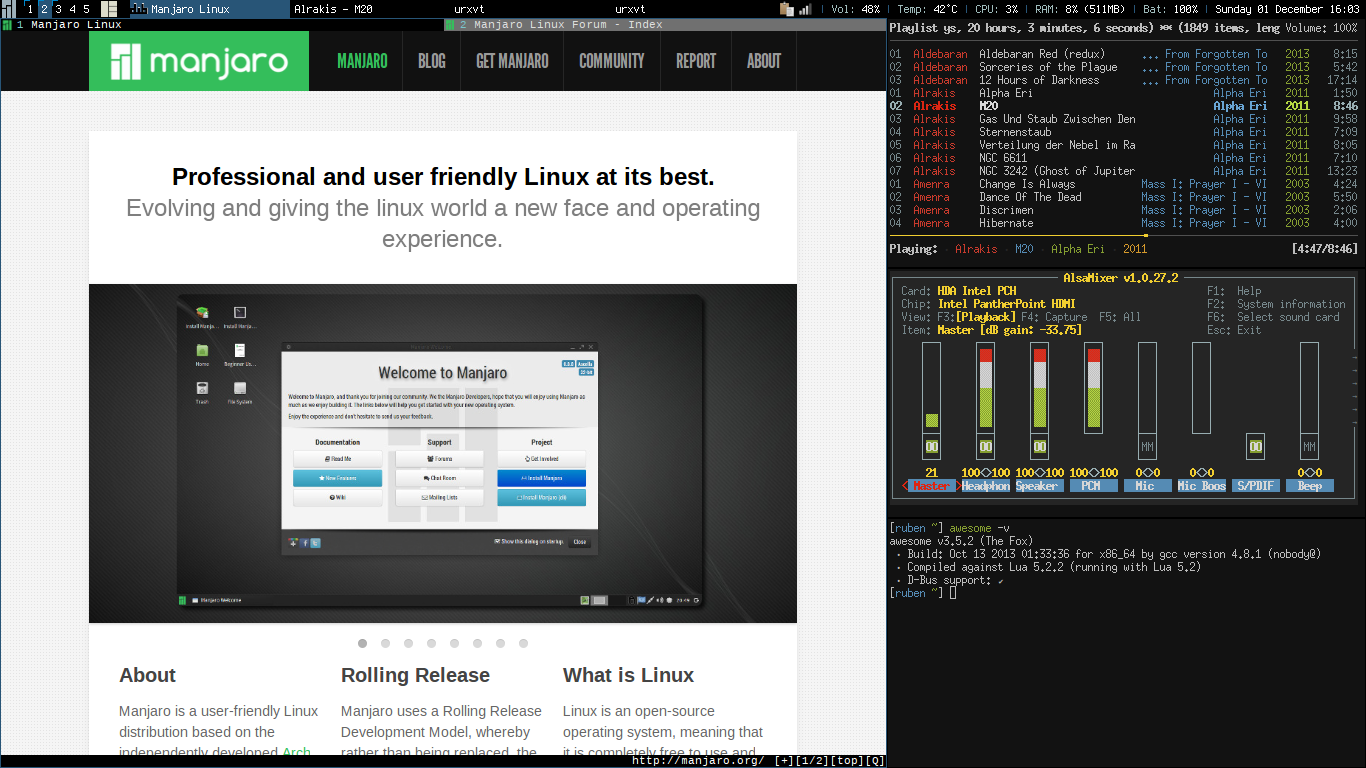1366x768 pixels.
Task: Select playlist row 'NGC 6611'
Action: 1124,158
